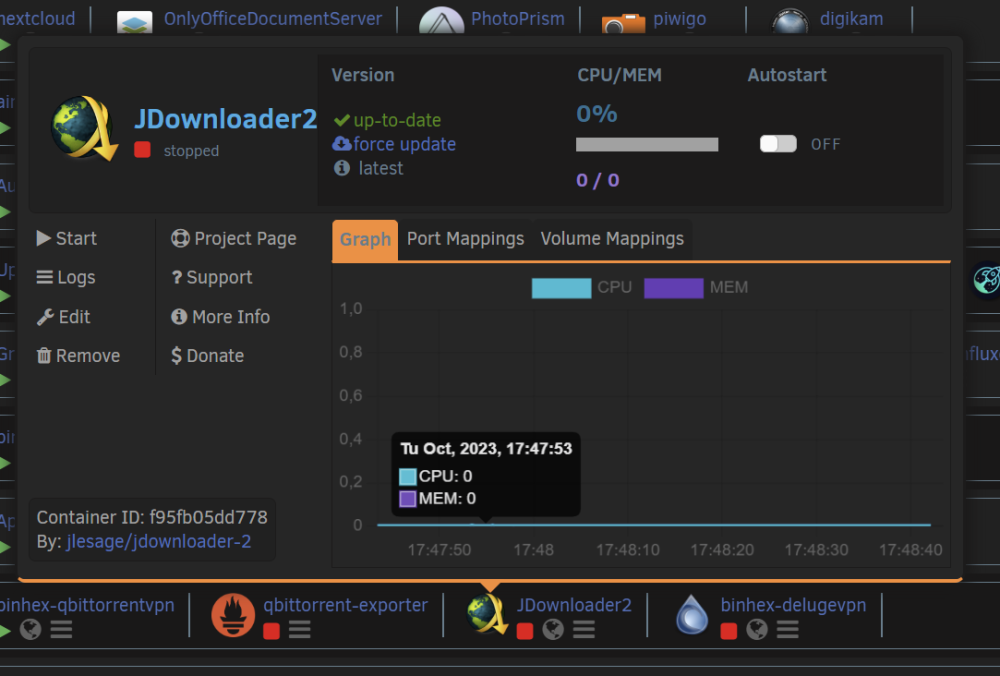Click the green running arrow under binhex-qbittorrentvpn
1000x676 pixels.
(4, 631)
